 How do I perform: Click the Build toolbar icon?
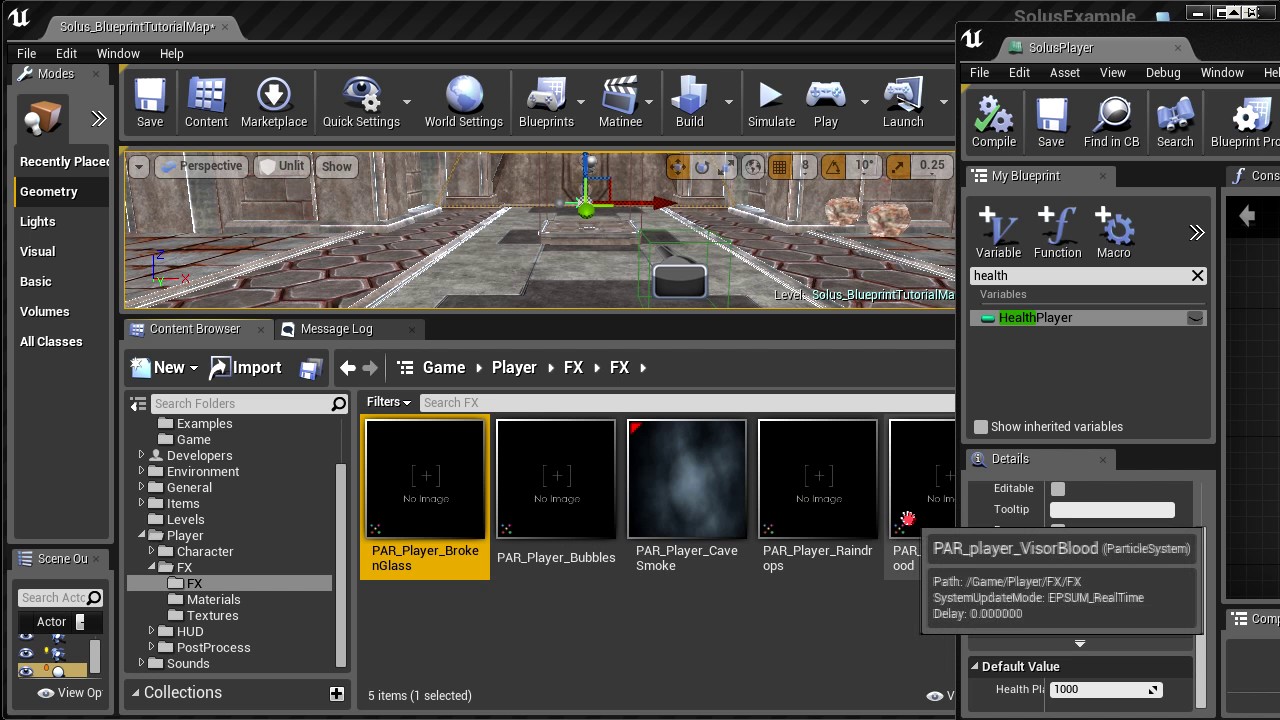click(690, 102)
